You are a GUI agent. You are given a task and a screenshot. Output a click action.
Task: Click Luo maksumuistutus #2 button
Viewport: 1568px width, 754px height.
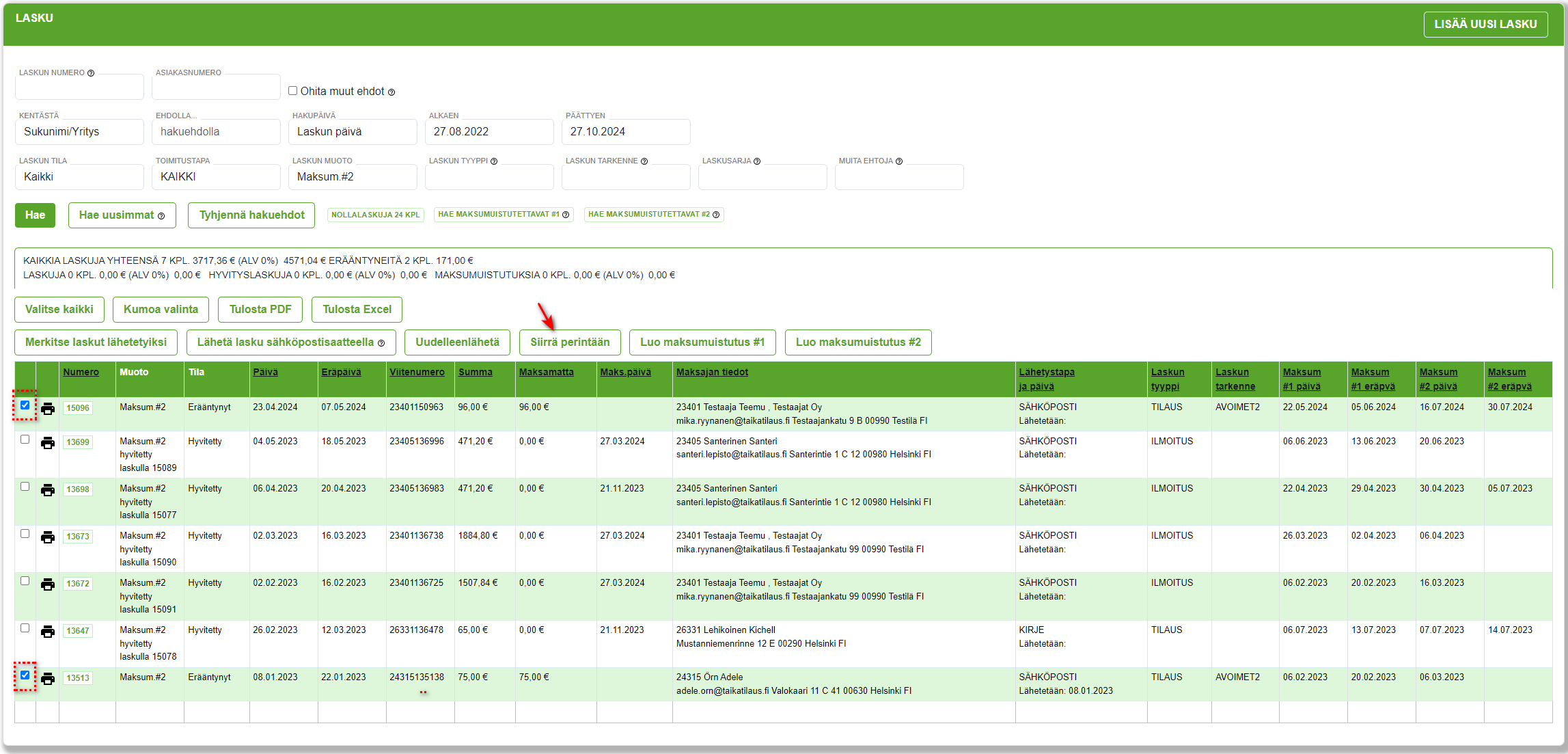[858, 342]
